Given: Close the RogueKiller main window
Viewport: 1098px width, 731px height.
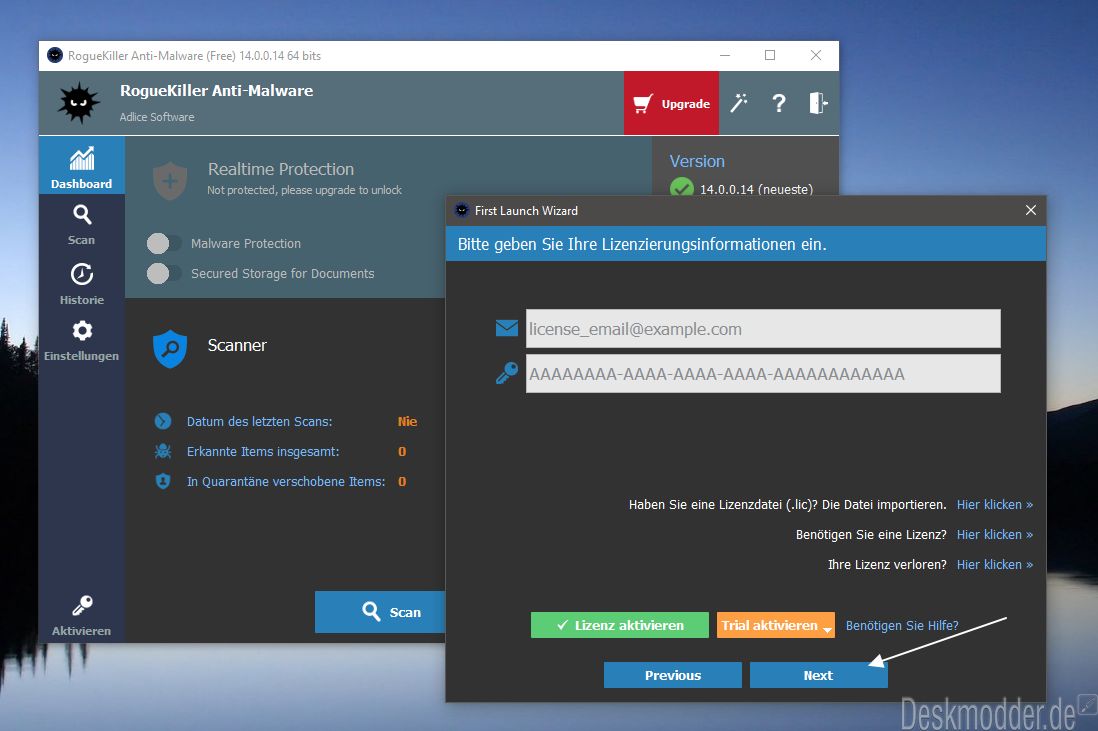Looking at the screenshot, I should point(816,55).
